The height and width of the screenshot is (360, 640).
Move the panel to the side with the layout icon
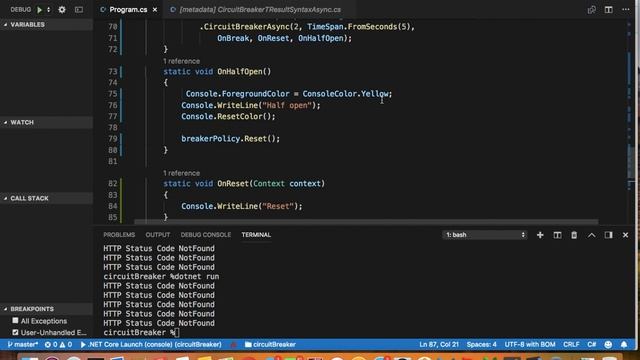click(608, 235)
